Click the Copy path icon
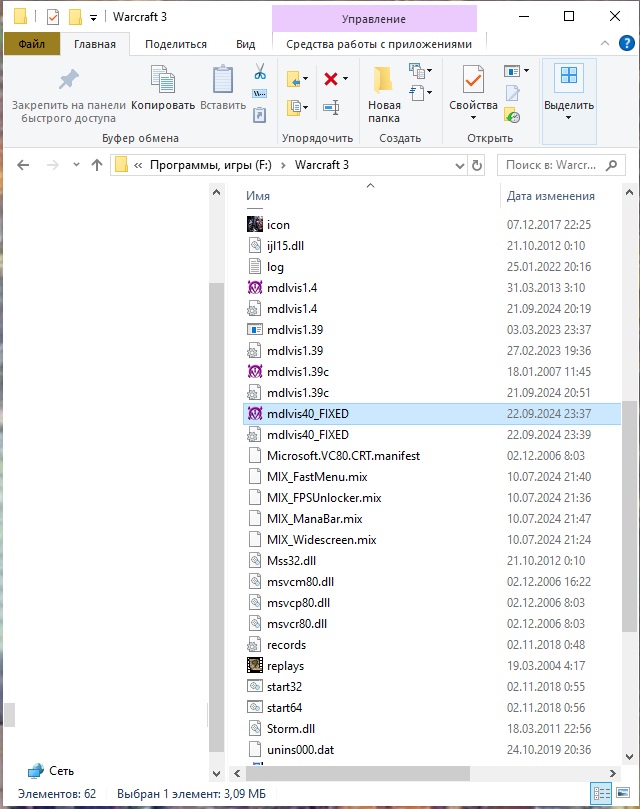Image resolution: width=640 pixels, height=809 pixels. [x=260, y=93]
